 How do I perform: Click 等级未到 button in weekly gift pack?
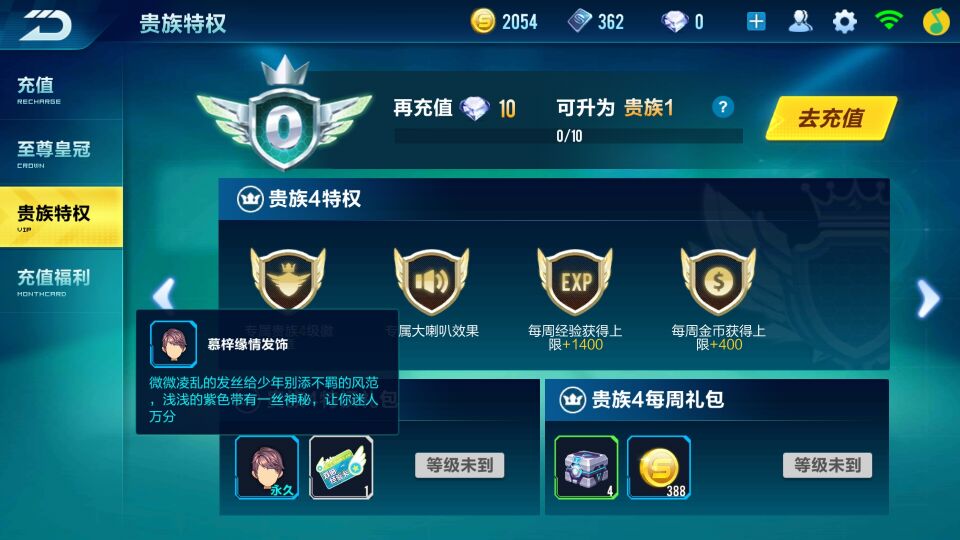click(827, 465)
